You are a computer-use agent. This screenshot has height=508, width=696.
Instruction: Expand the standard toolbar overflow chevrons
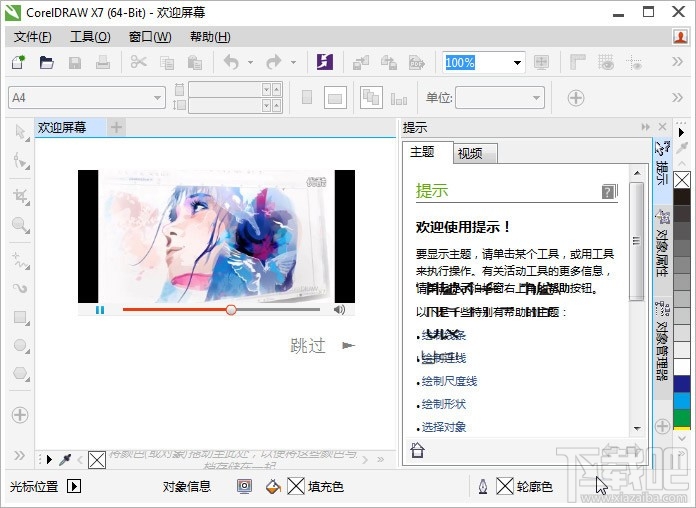(677, 62)
